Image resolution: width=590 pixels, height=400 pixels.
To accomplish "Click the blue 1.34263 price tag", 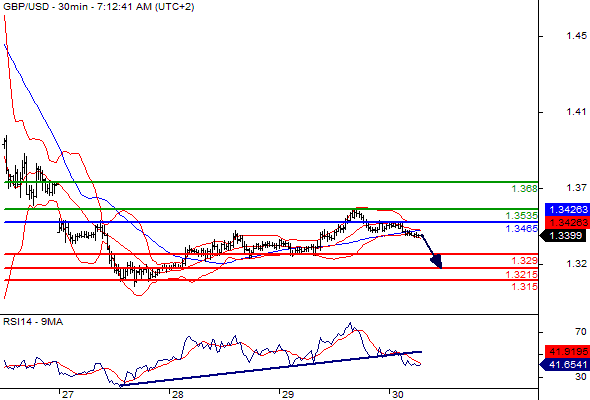I will pyautogui.click(x=567, y=209).
